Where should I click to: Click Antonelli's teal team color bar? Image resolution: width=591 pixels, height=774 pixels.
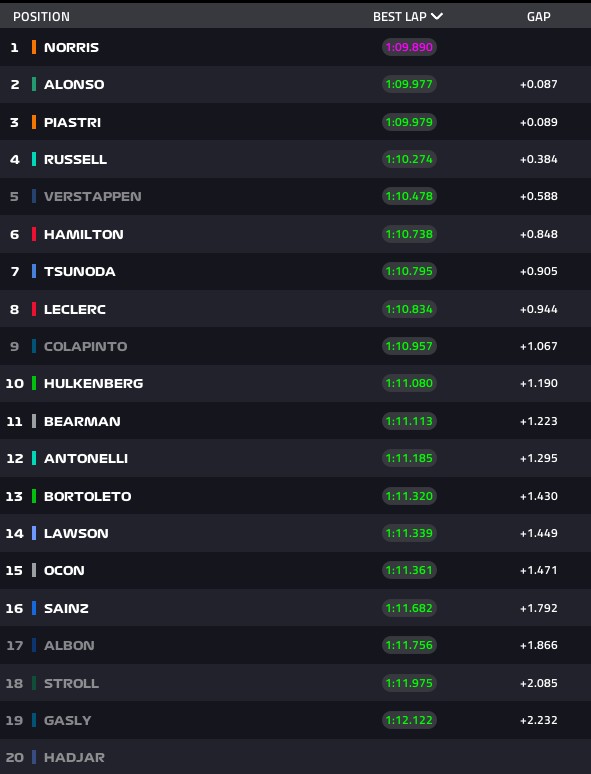coord(34,458)
